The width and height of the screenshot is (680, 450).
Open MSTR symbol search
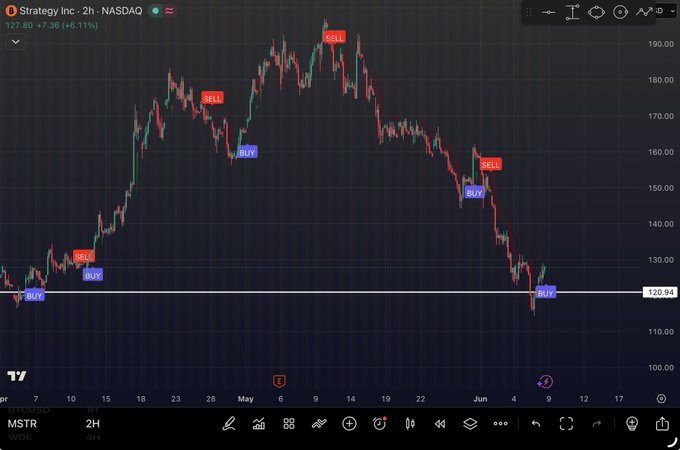pyautogui.click(x=22, y=424)
